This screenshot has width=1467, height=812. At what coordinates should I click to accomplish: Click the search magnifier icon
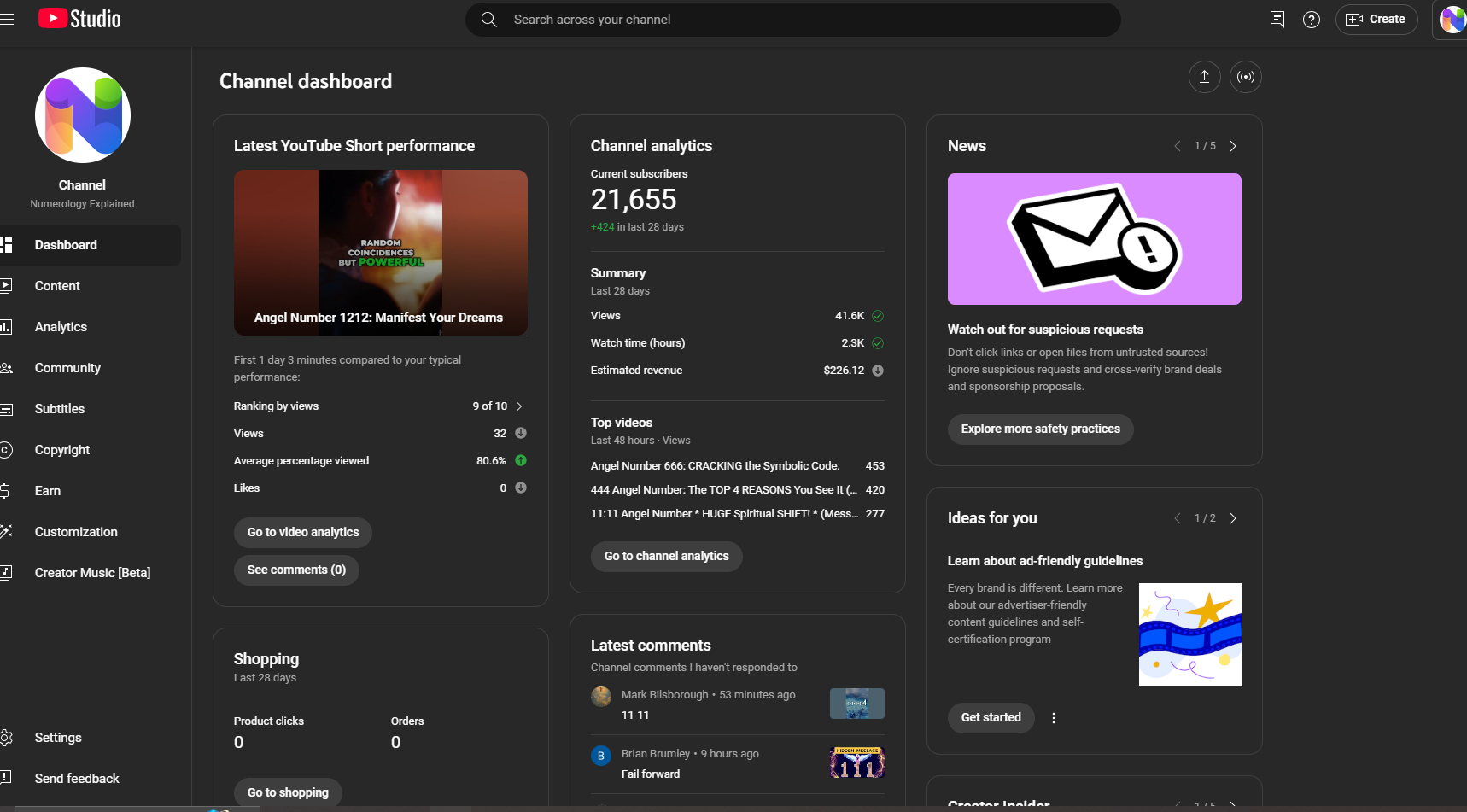[488, 19]
